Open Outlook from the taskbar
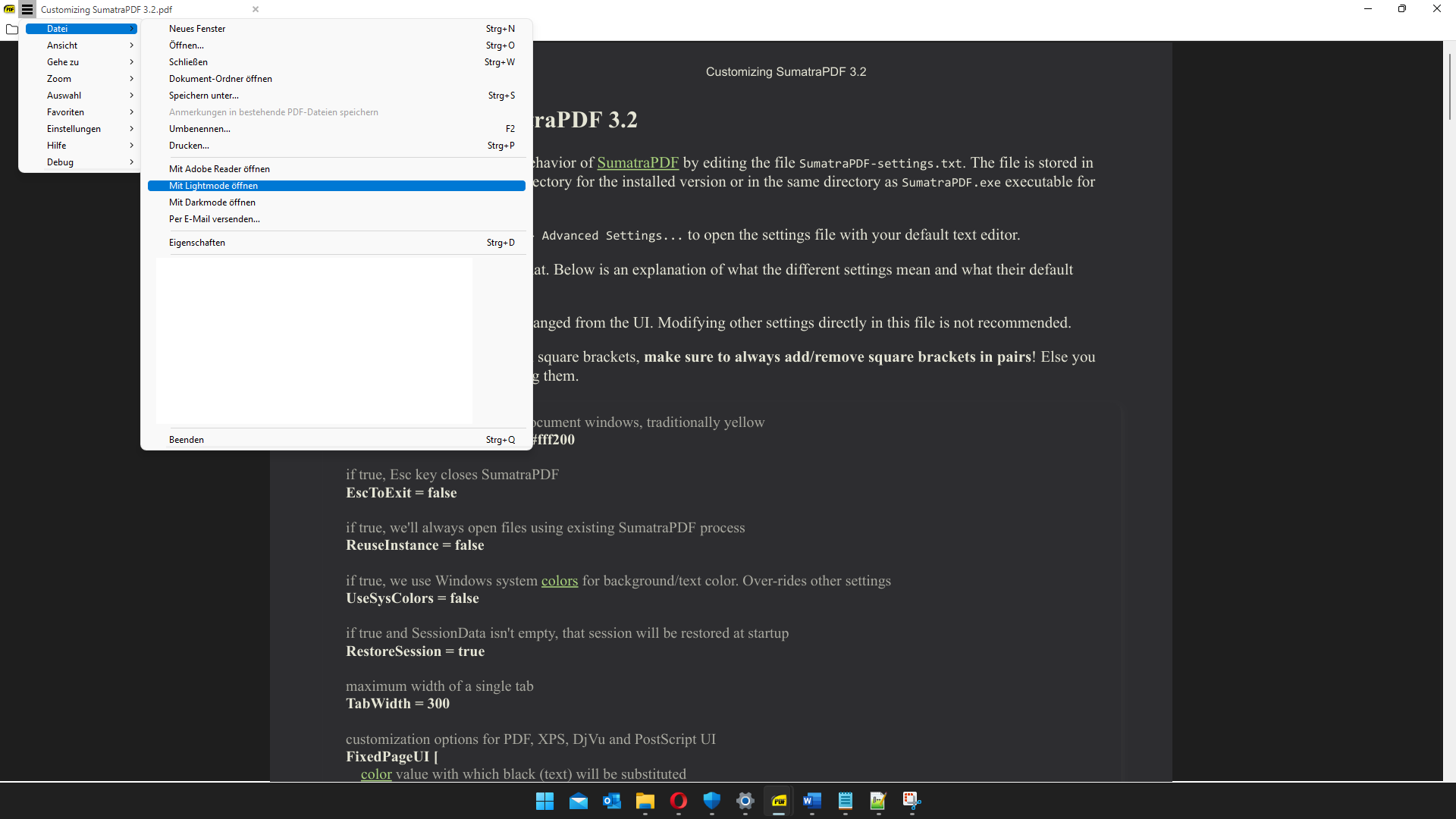Screen dimensions: 1456x819 click(x=612, y=802)
